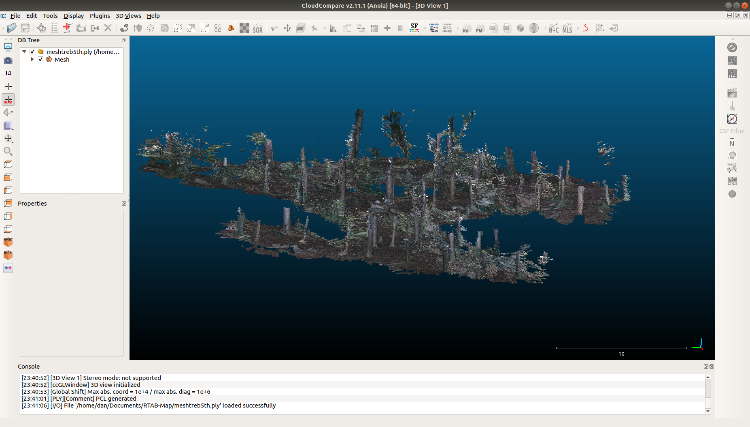750x427 pixels.
Task: Click the Open file icon in toolbar
Action: (x=10, y=28)
